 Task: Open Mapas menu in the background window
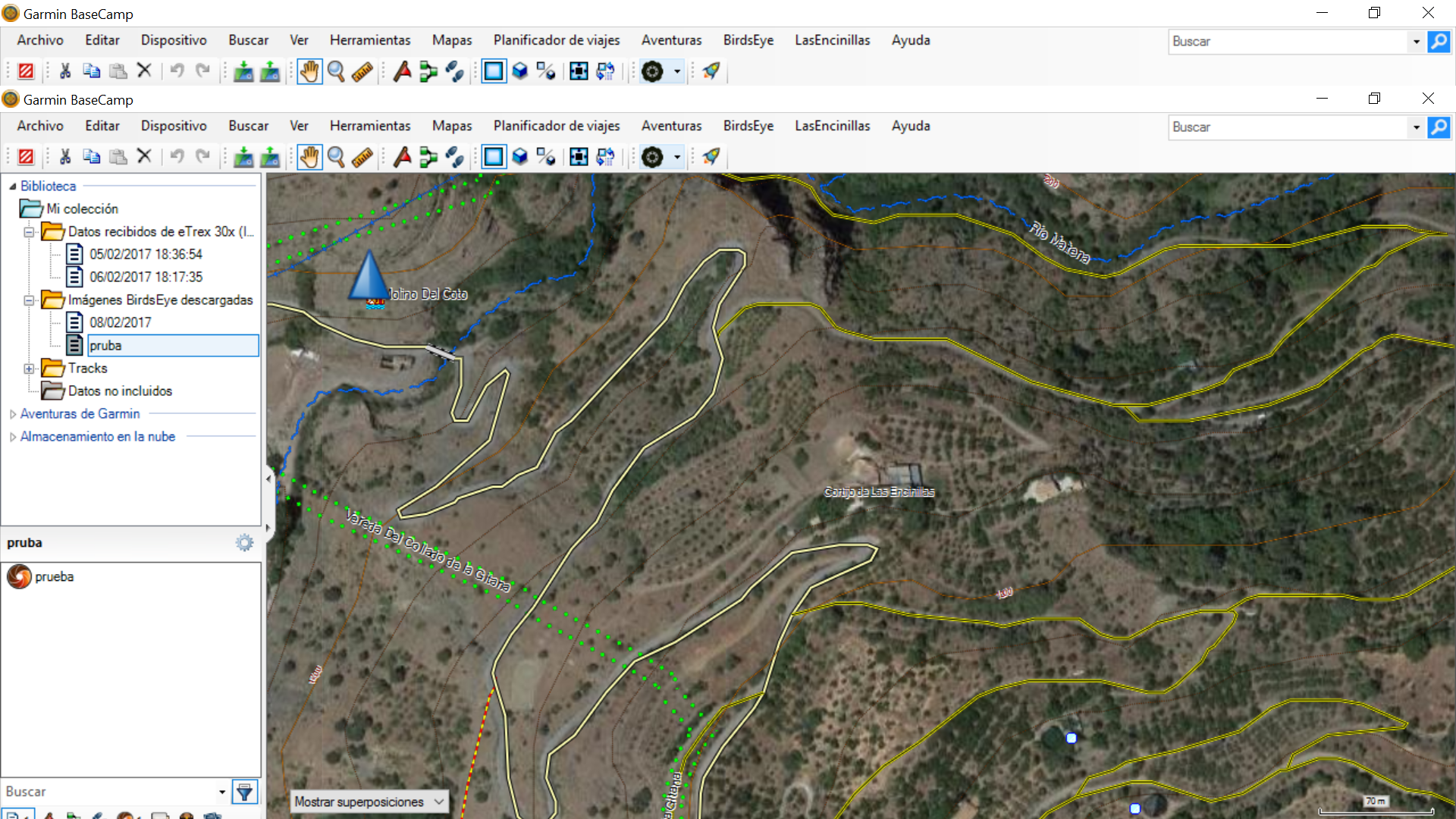tap(452, 40)
